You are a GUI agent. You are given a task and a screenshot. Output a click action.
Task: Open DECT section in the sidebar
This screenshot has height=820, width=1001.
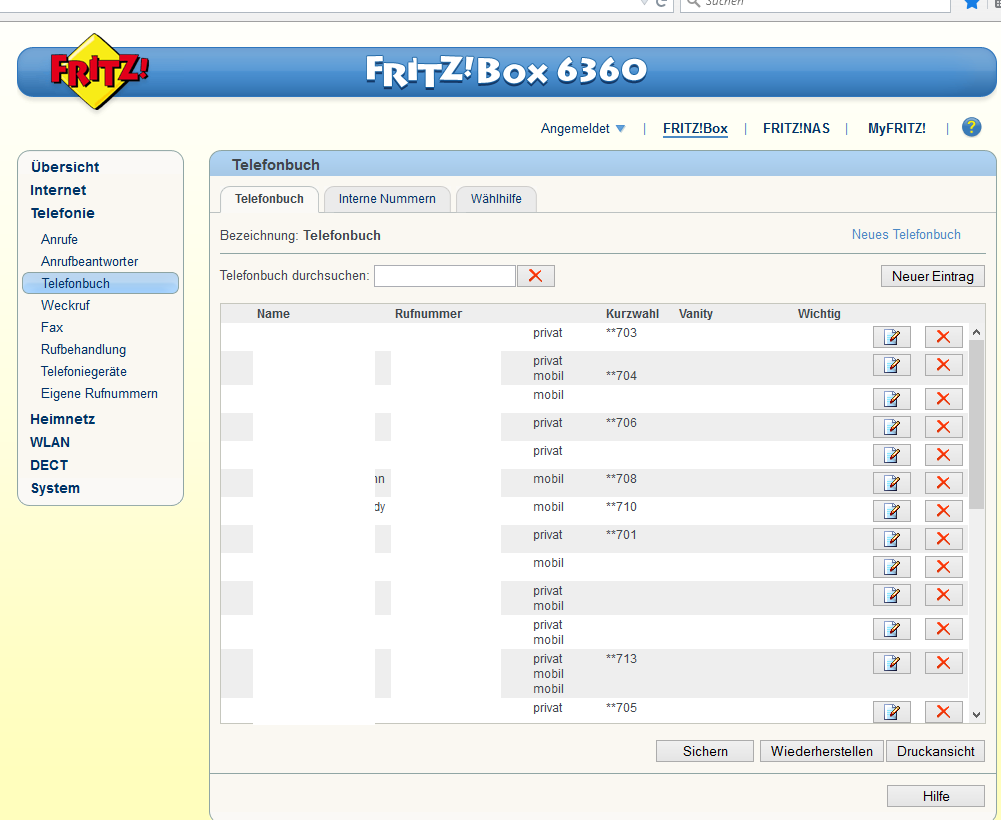49,466
